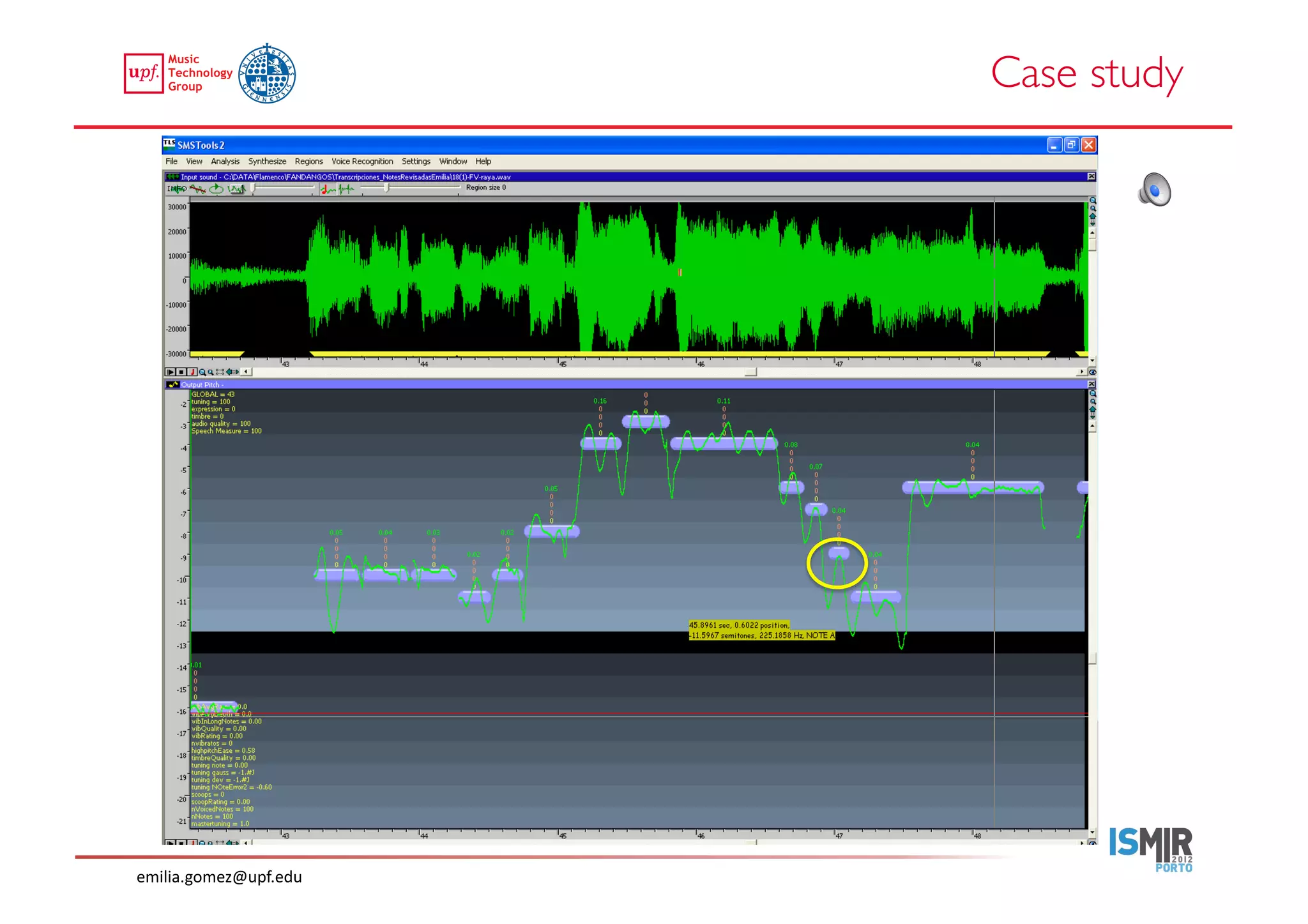The image size is (1308, 924).
Task: Click red note button in Input sound transport
Action: (x=192, y=372)
